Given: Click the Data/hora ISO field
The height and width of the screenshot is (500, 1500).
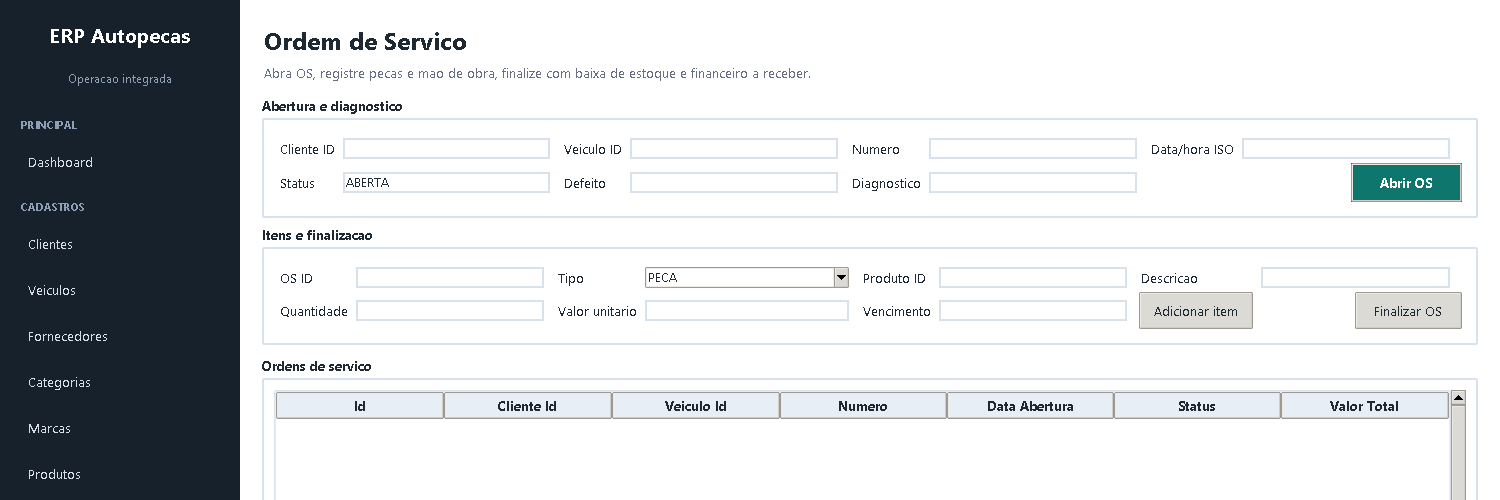Looking at the screenshot, I should pyautogui.click(x=1346, y=149).
